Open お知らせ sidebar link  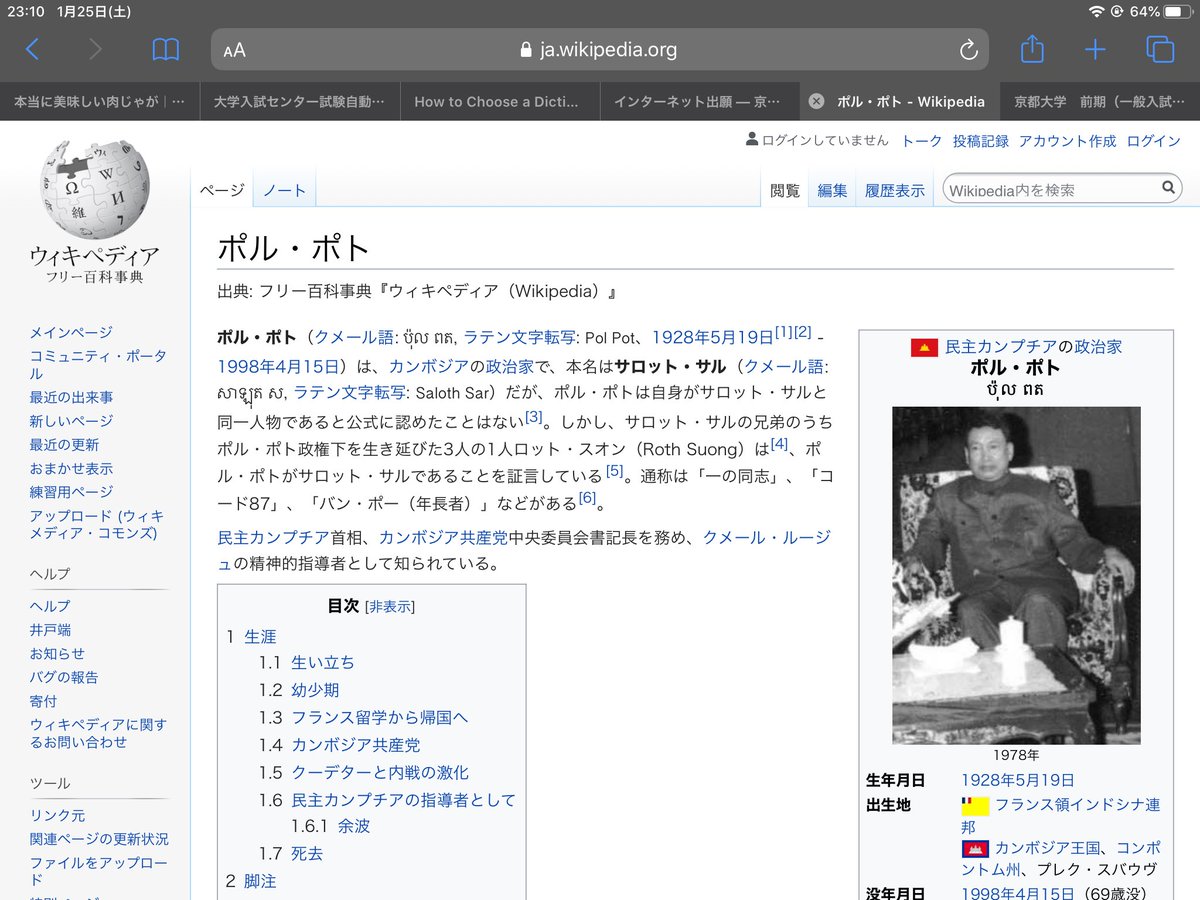(x=57, y=653)
